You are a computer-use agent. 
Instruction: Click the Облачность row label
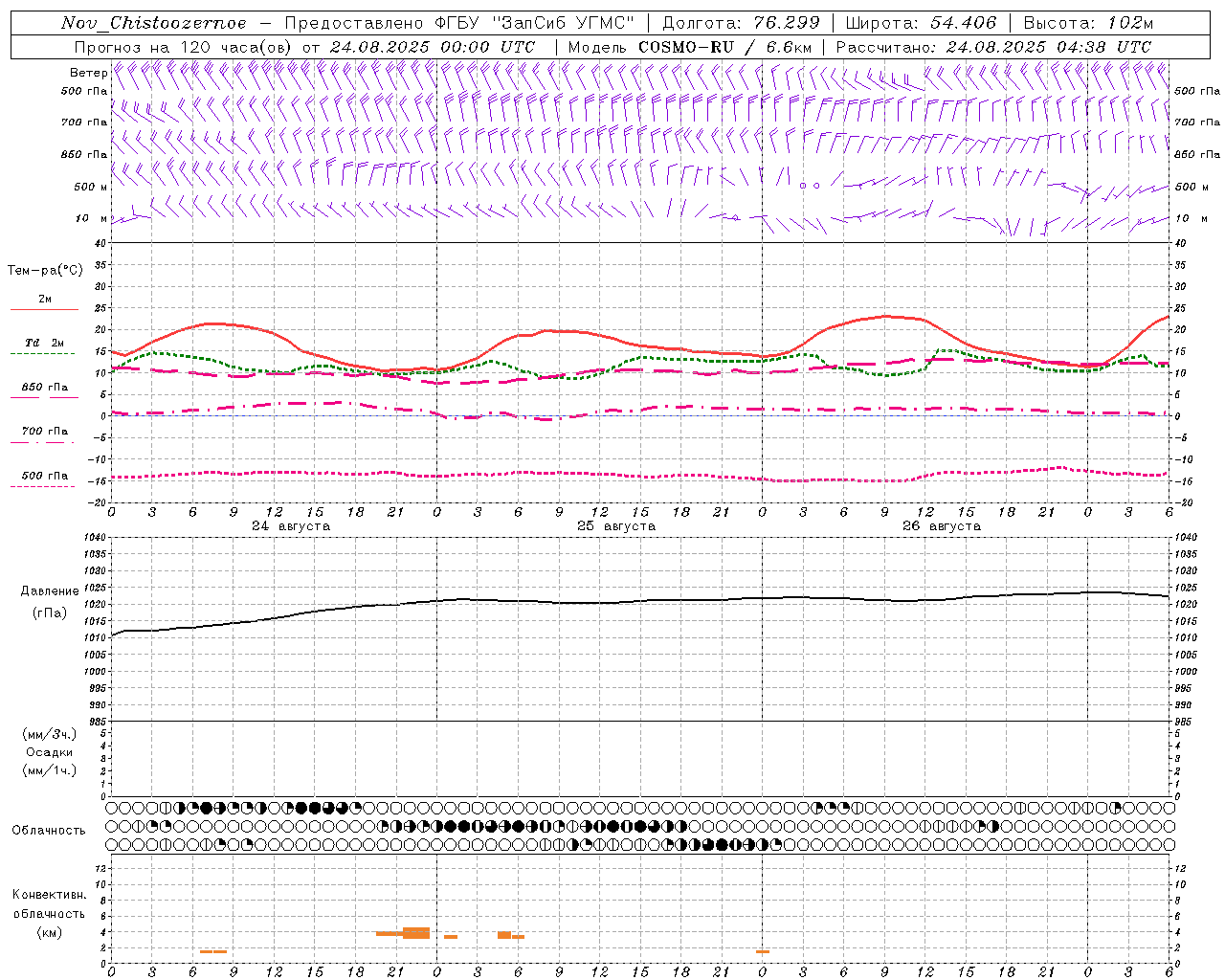tap(49, 831)
